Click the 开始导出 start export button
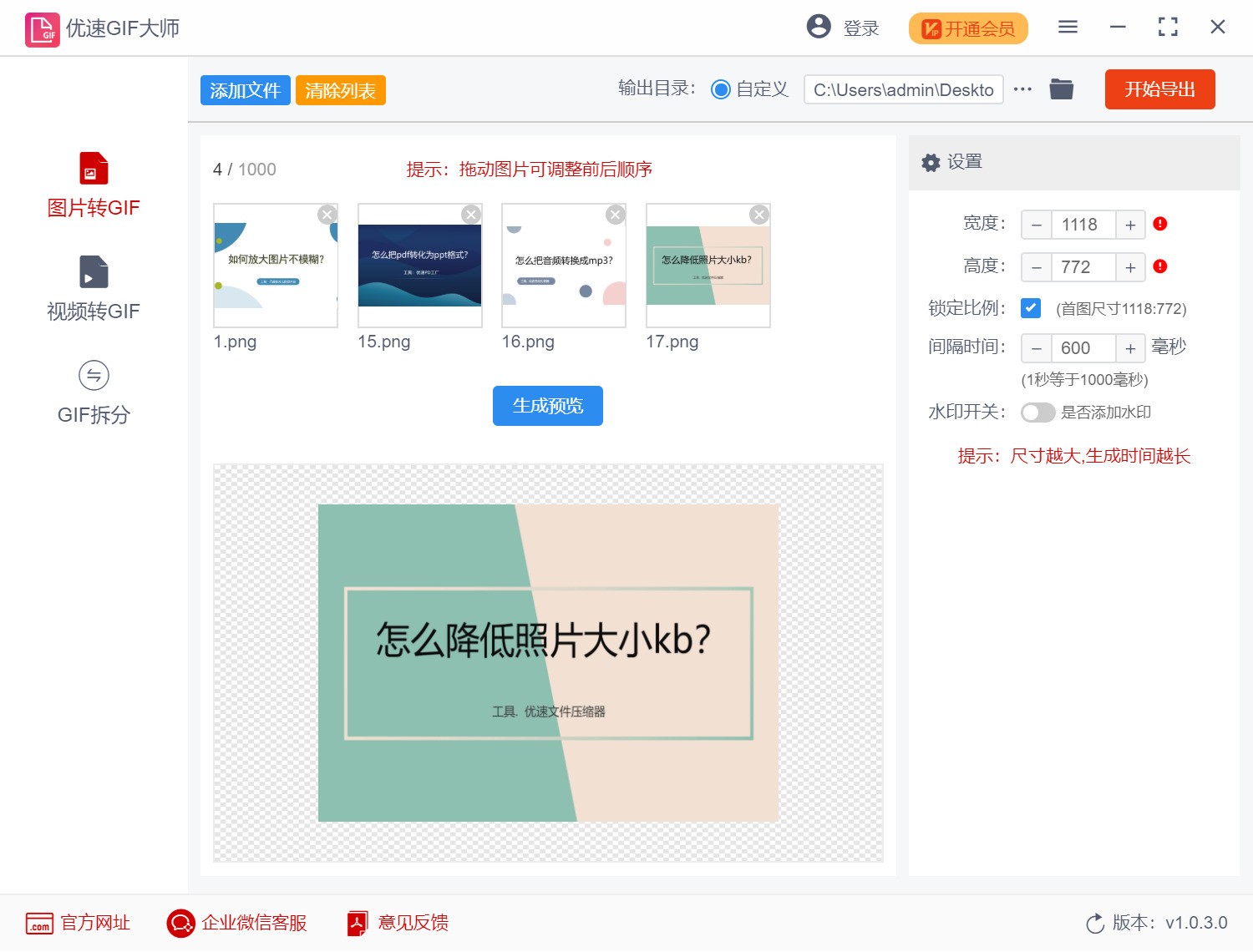 click(1159, 89)
